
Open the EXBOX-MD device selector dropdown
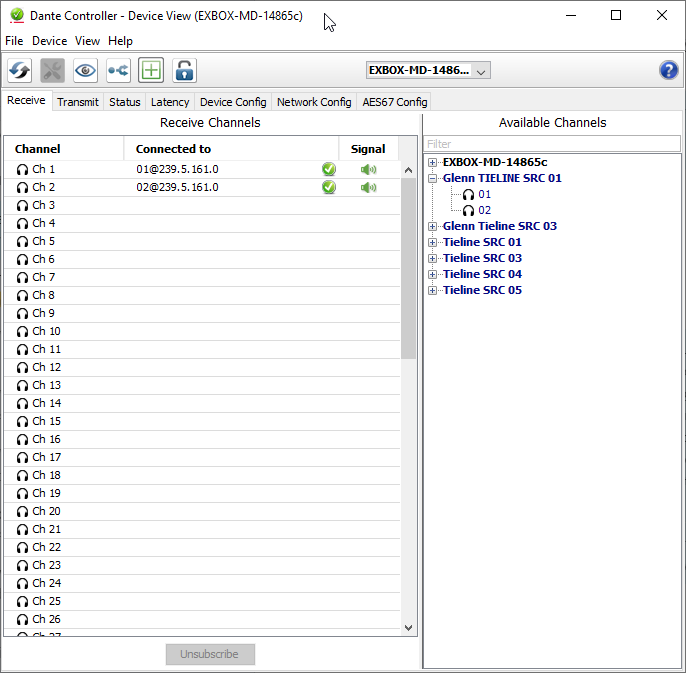coord(428,70)
